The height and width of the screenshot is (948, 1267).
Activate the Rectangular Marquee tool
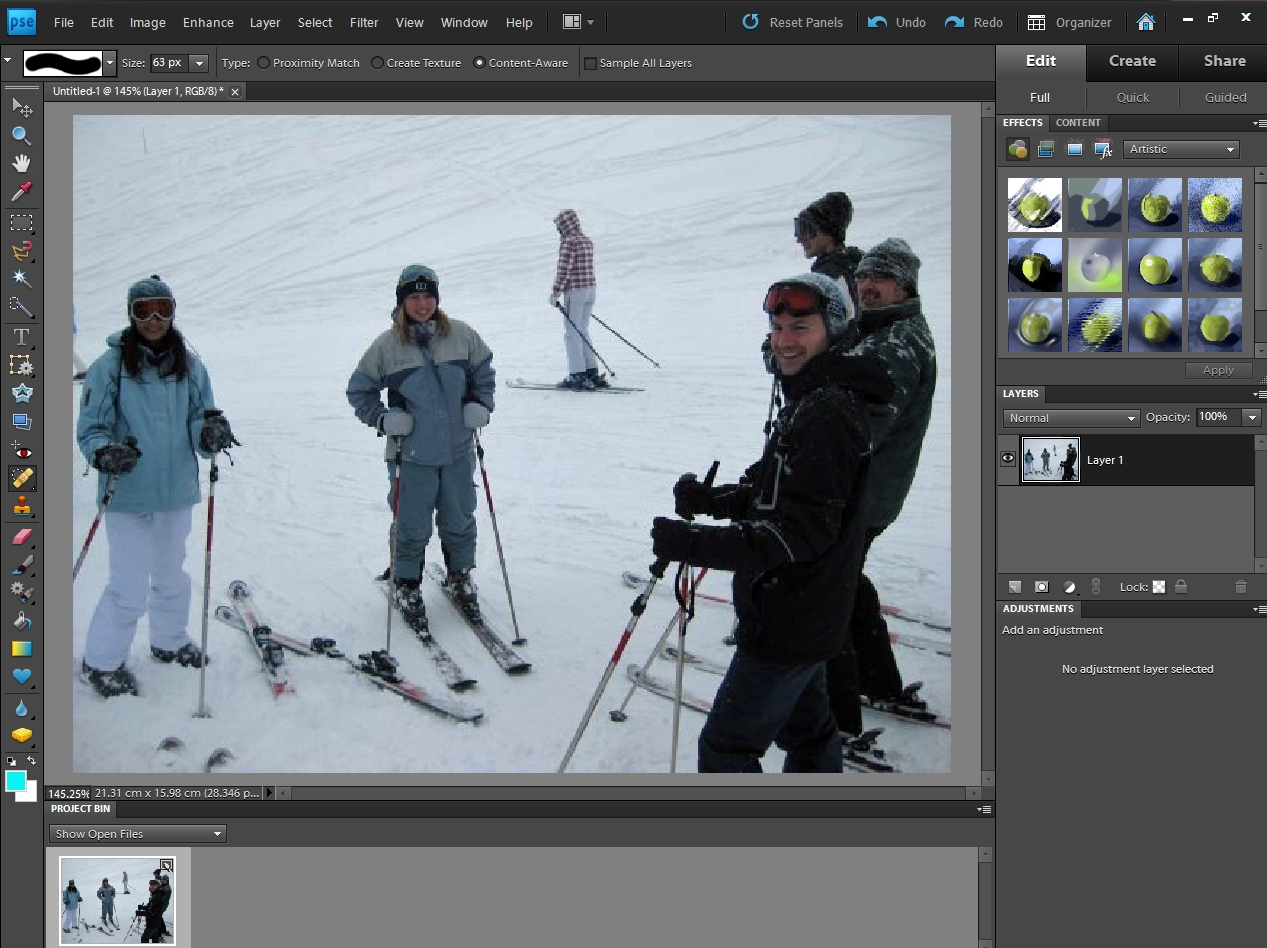21,222
